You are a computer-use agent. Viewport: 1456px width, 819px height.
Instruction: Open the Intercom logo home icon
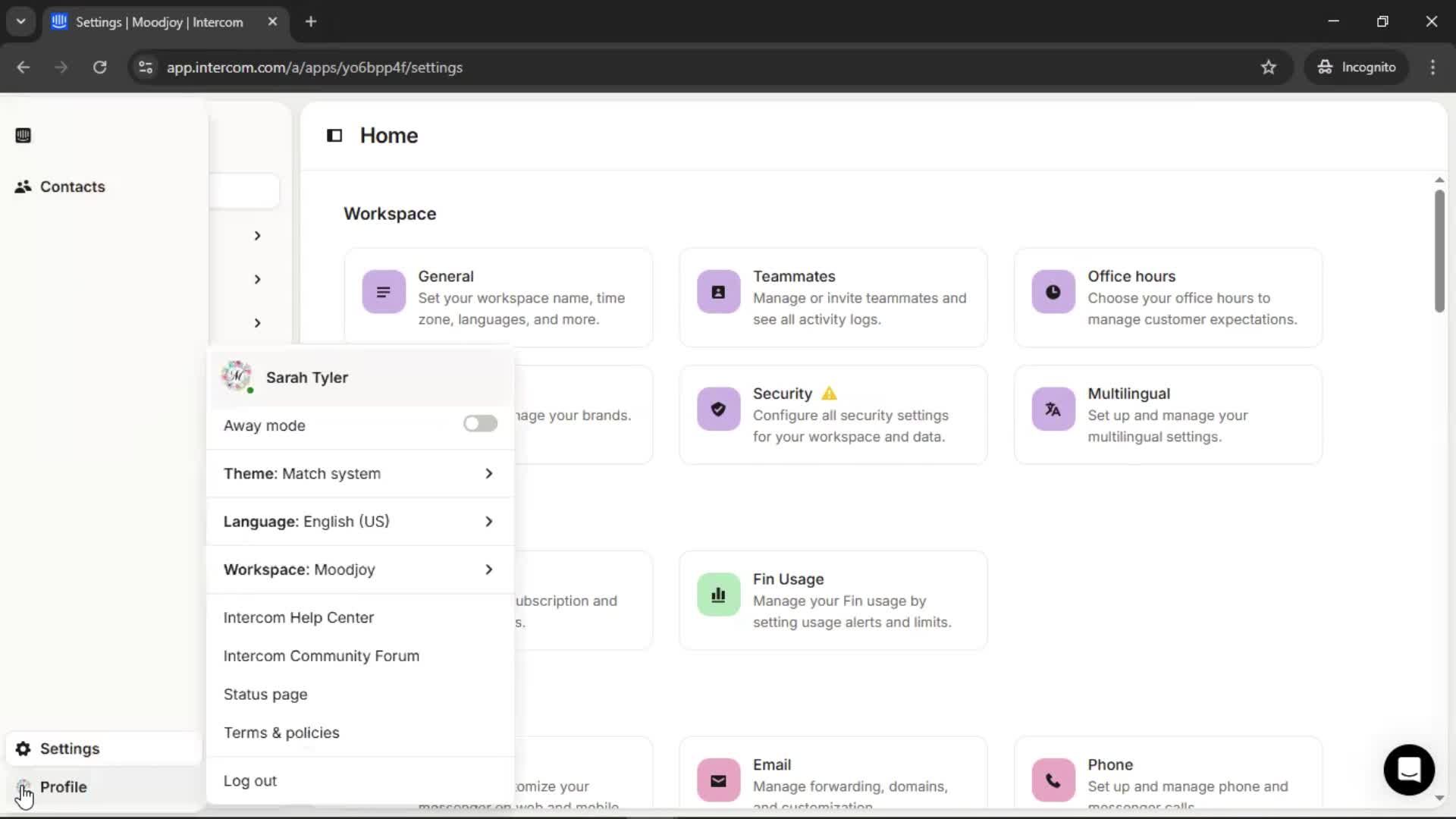[x=23, y=136]
